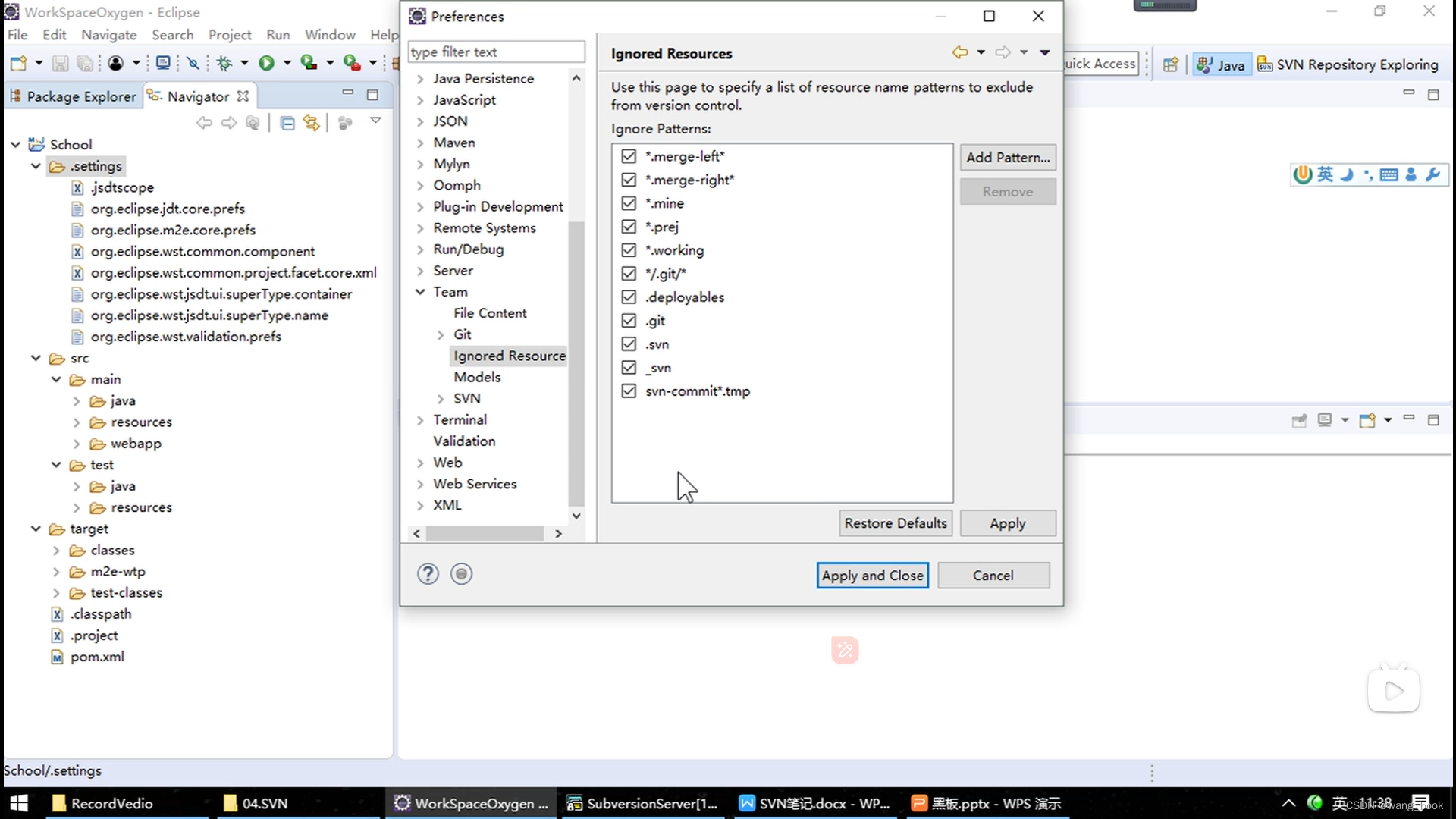Image resolution: width=1456 pixels, height=819 pixels.
Task: Click the preferences tree vertical scrollbar
Action: (576, 364)
